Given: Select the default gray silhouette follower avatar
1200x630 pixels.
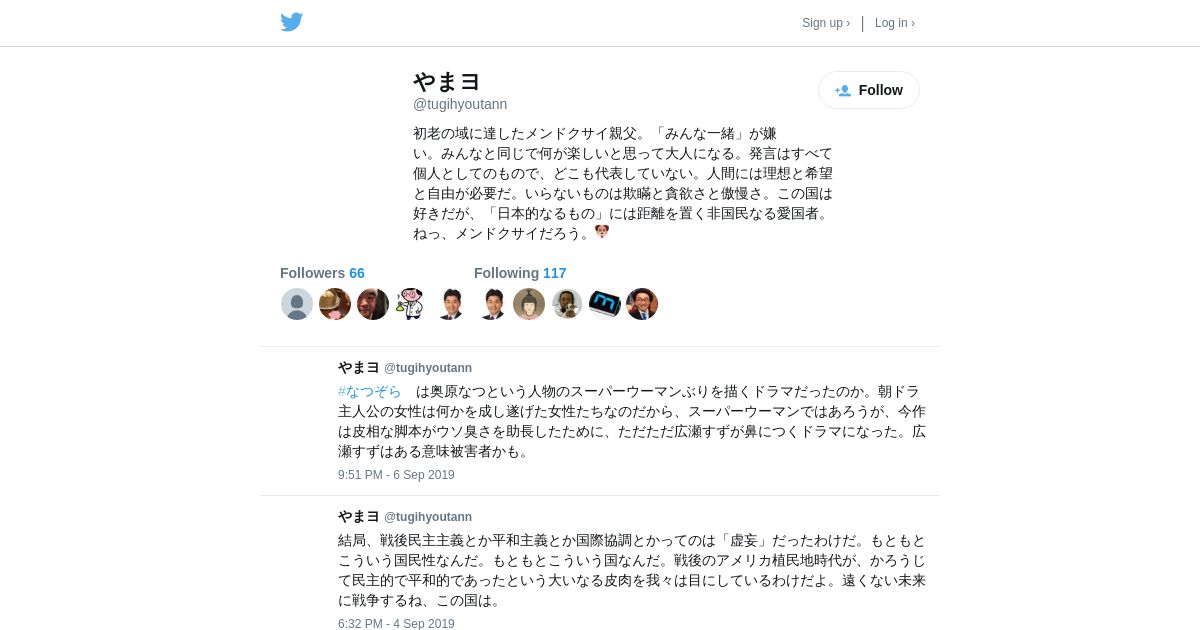Looking at the screenshot, I should (297, 304).
